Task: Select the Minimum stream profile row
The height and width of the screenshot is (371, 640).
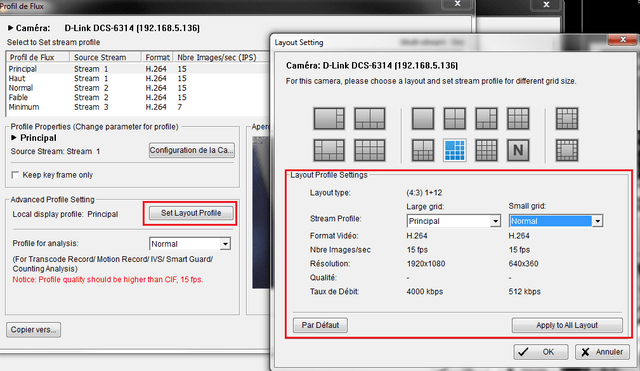Action: 137,107
